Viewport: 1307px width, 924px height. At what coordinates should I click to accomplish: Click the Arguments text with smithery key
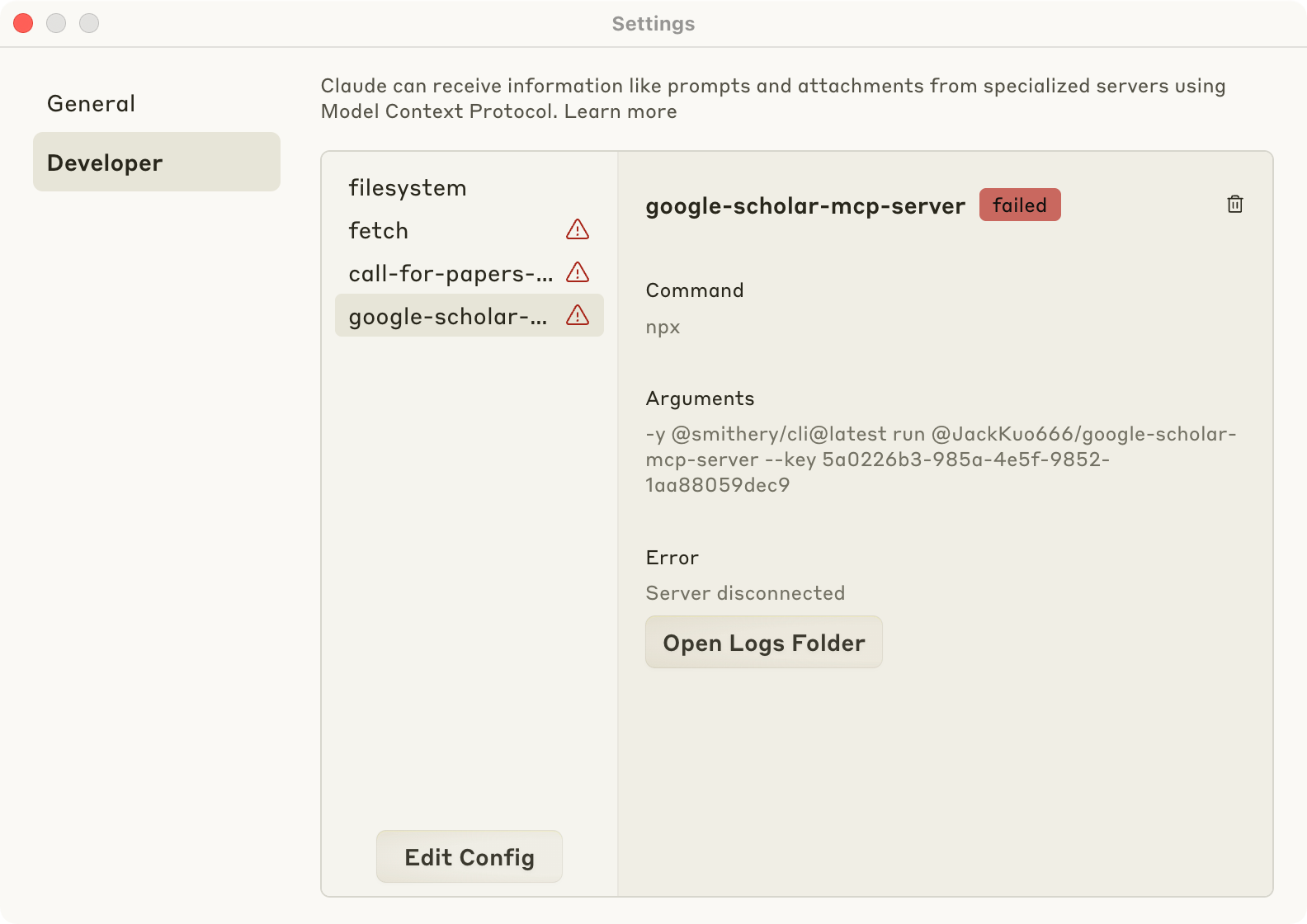point(940,460)
